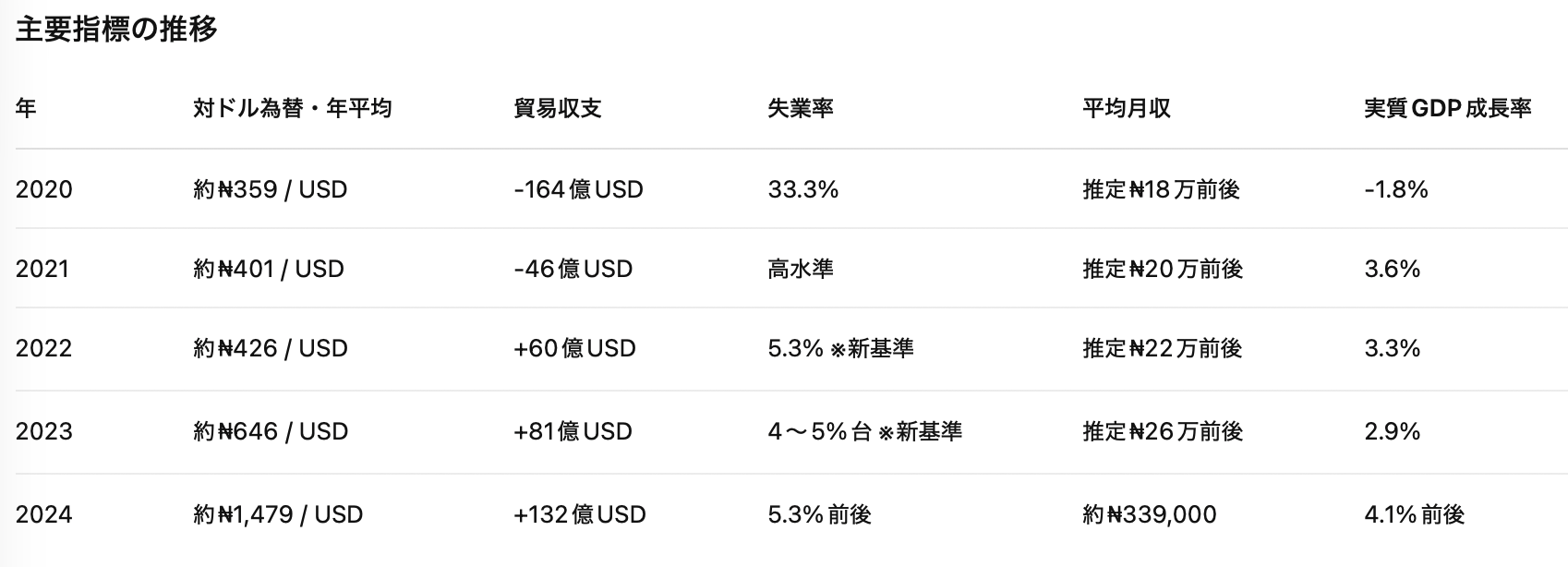Image resolution: width=1568 pixels, height=567 pixels.
Task: Click the 5.3% ※新基準 cell
Action: point(839,348)
